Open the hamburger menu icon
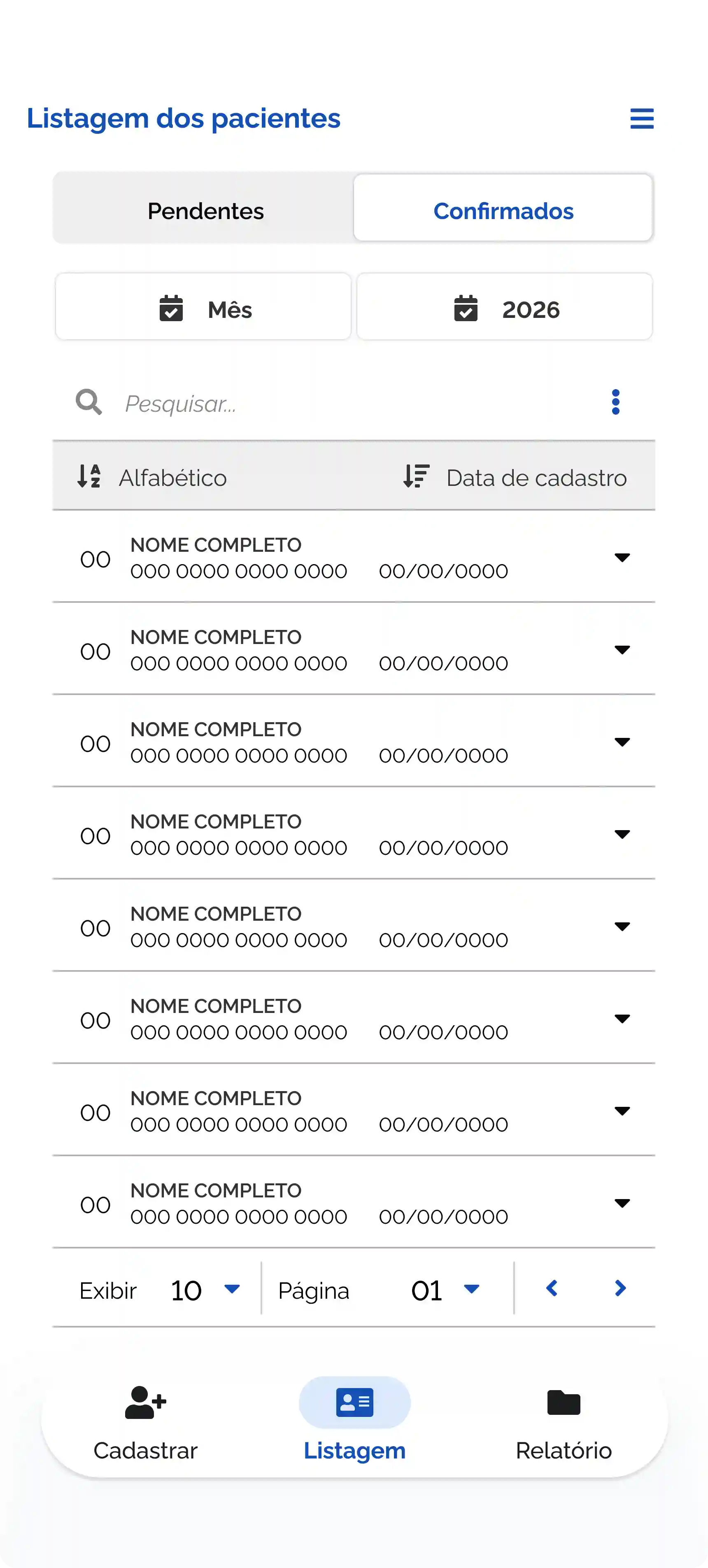This screenshot has height=1568, width=708. click(642, 119)
